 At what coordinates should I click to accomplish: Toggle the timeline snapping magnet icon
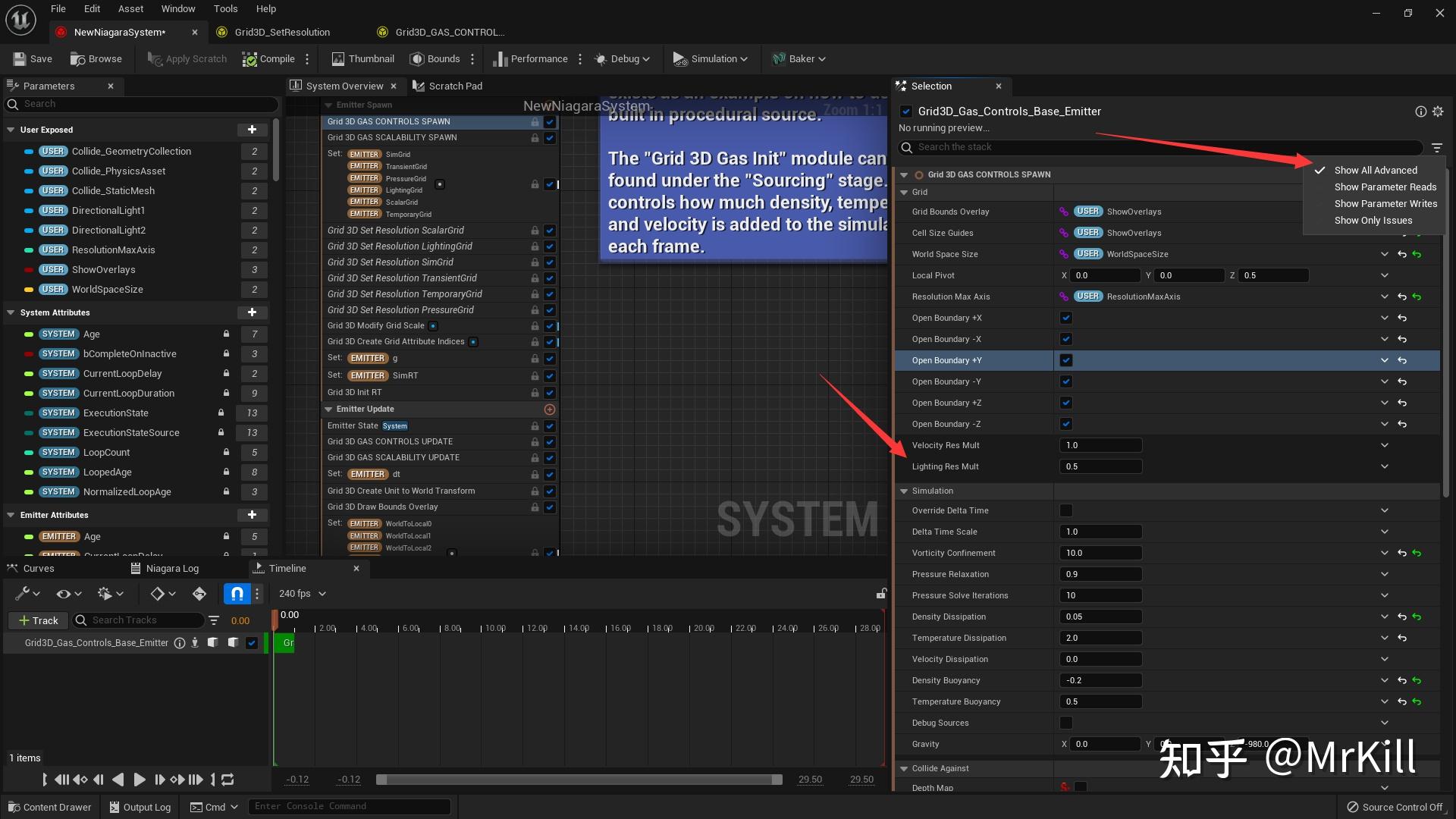point(237,594)
